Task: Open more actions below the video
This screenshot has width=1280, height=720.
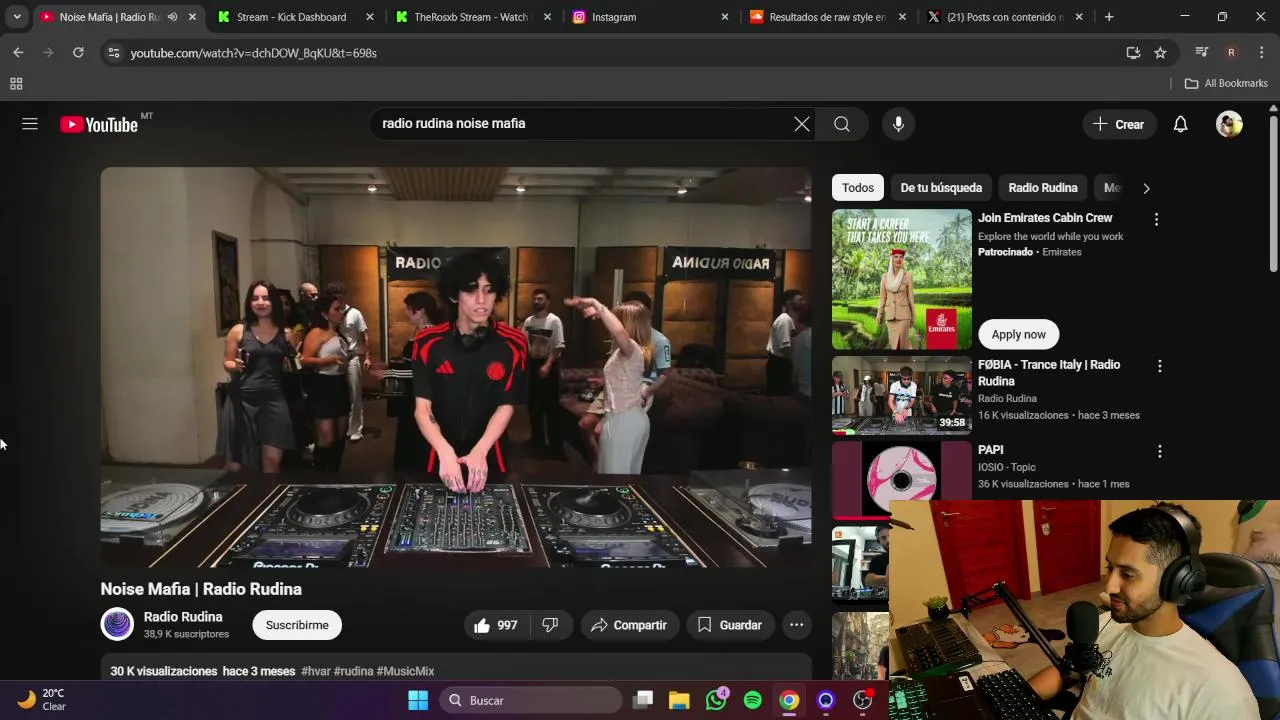Action: click(796, 625)
